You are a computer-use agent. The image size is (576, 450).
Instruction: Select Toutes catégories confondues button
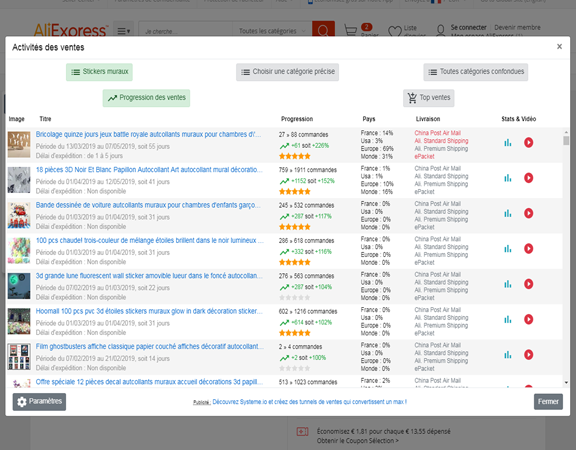pyautogui.click(x=476, y=72)
